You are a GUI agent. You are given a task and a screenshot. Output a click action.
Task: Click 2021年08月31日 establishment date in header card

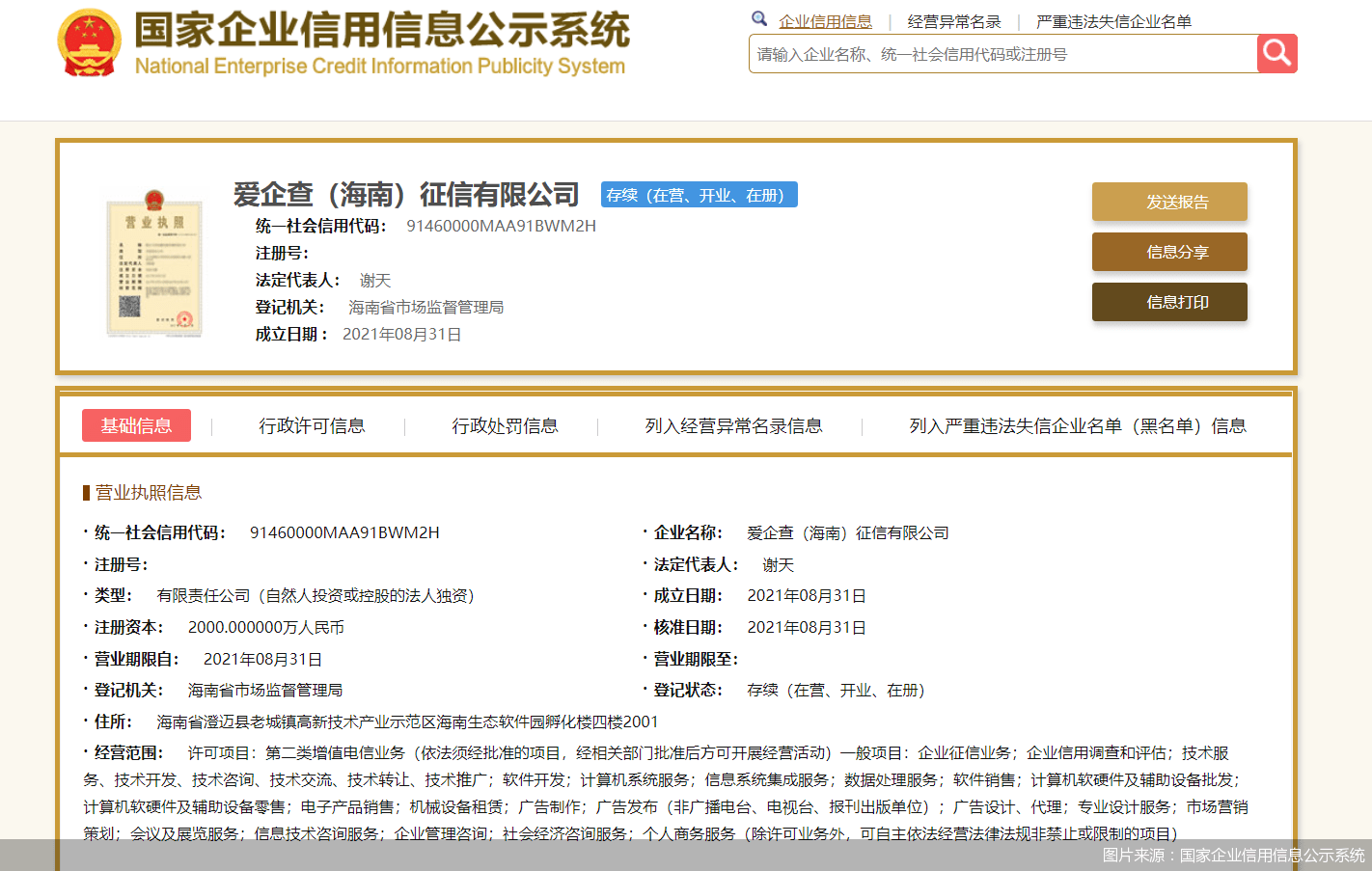point(402,335)
